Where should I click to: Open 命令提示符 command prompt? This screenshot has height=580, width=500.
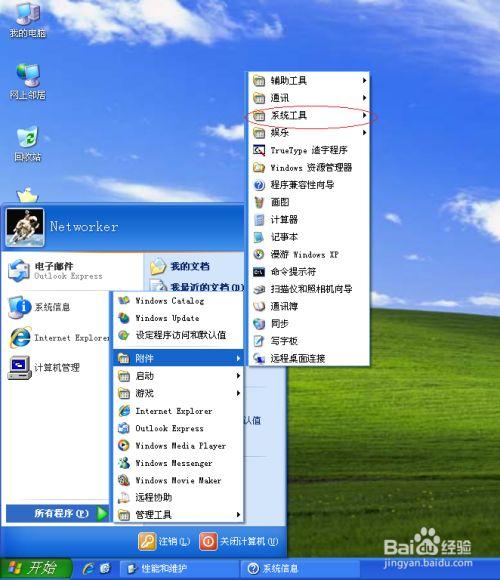point(309,272)
